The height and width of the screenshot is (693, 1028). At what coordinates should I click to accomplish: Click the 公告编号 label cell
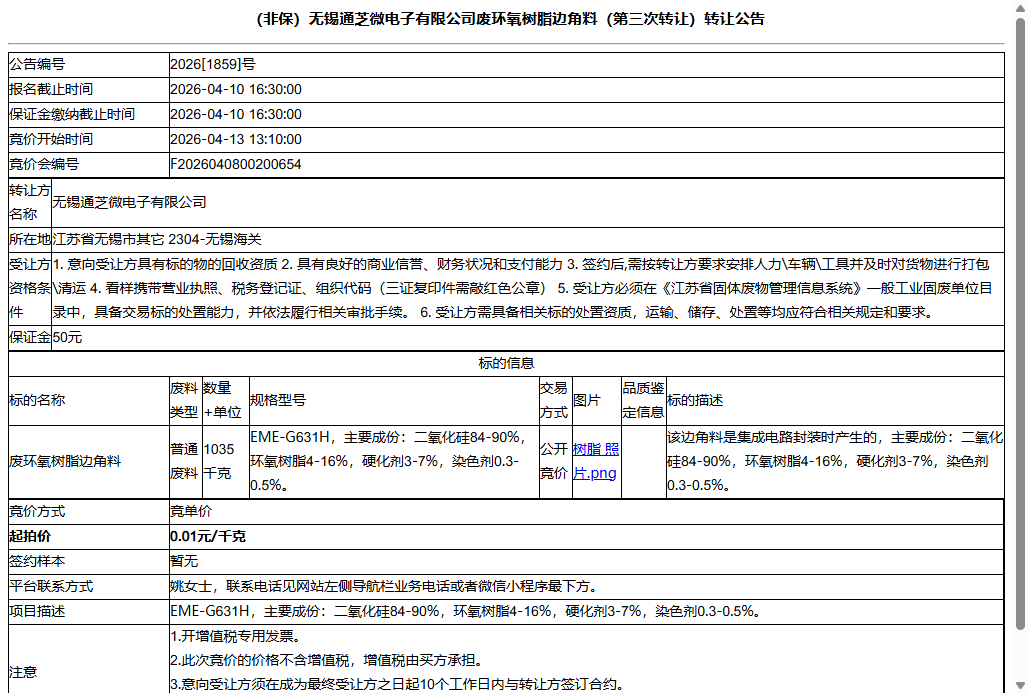89,64
